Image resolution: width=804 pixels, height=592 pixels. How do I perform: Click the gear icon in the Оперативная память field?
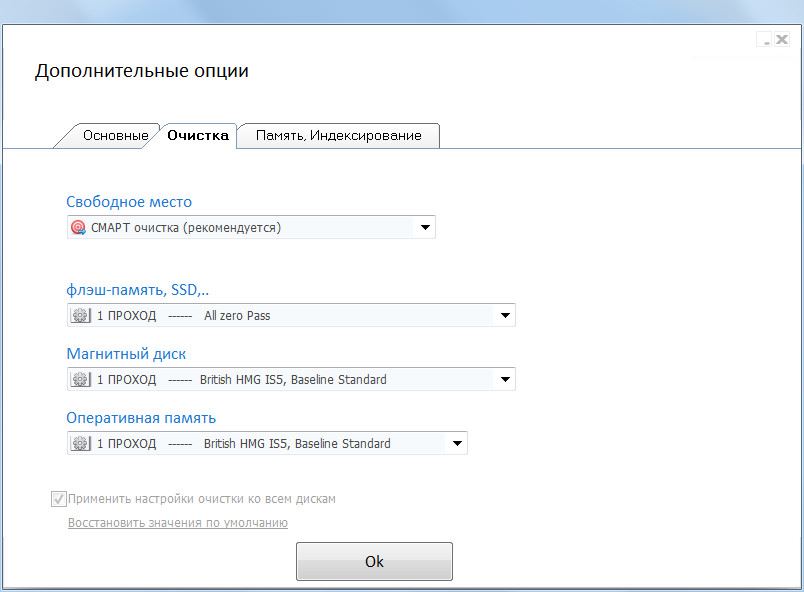tap(79, 444)
